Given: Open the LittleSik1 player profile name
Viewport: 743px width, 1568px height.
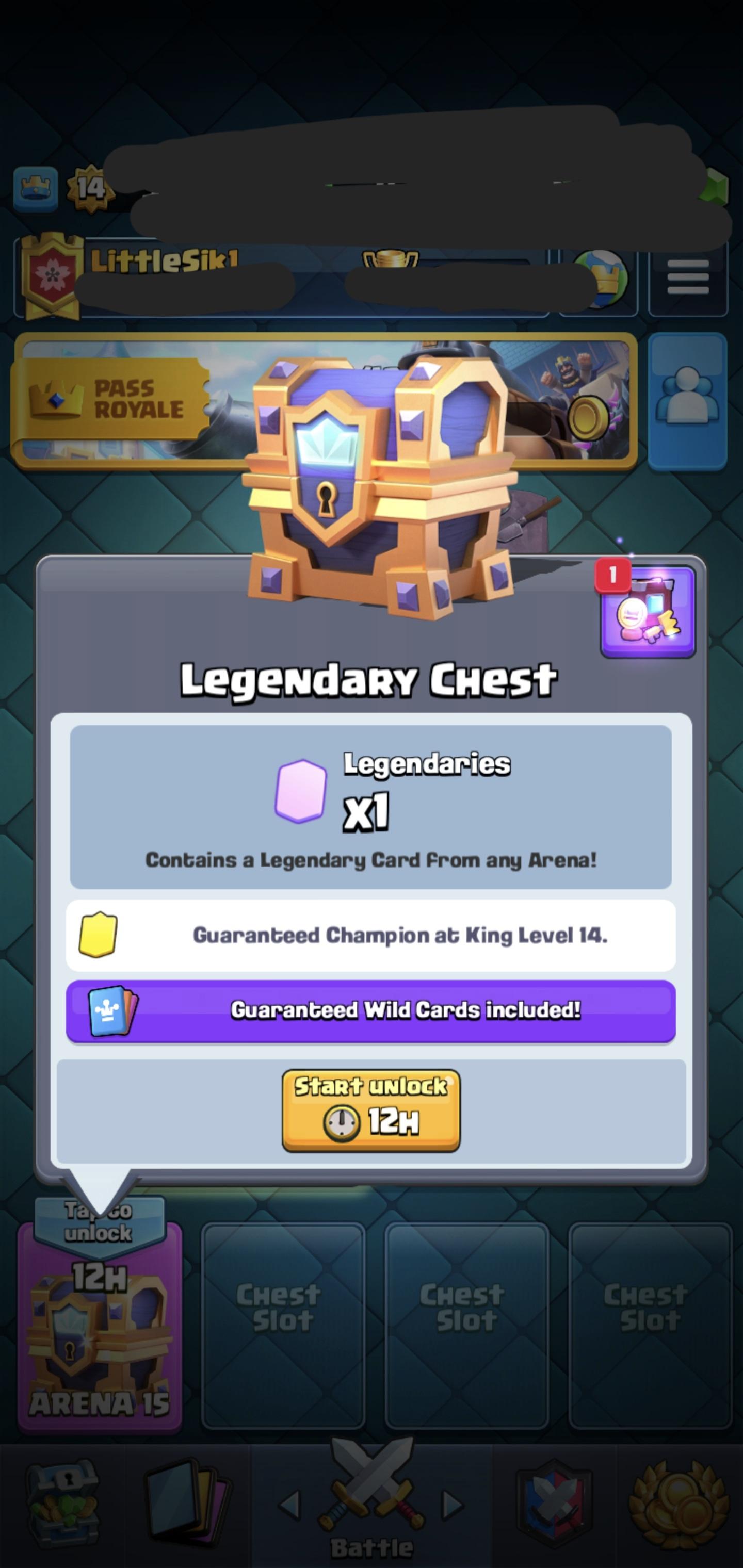Looking at the screenshot, I should [164, 261].
